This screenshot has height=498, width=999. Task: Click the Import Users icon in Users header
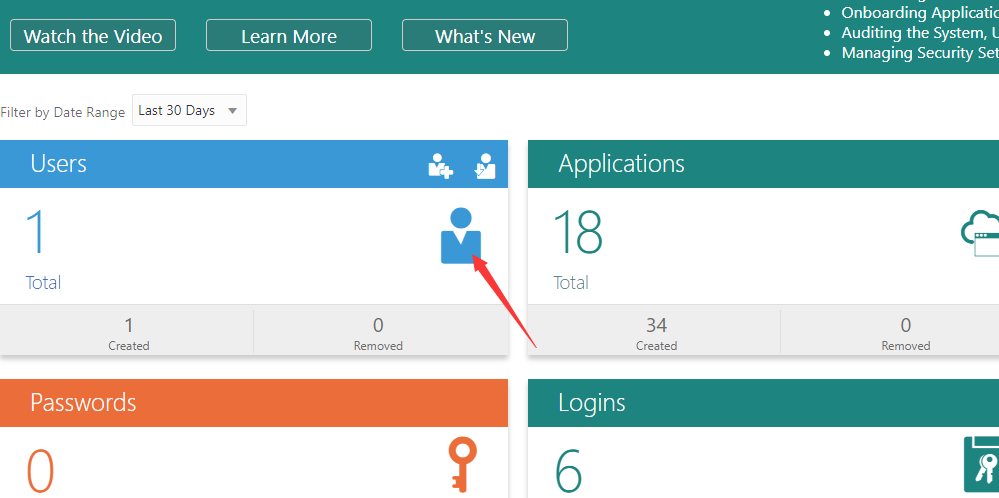coord(485,165)
